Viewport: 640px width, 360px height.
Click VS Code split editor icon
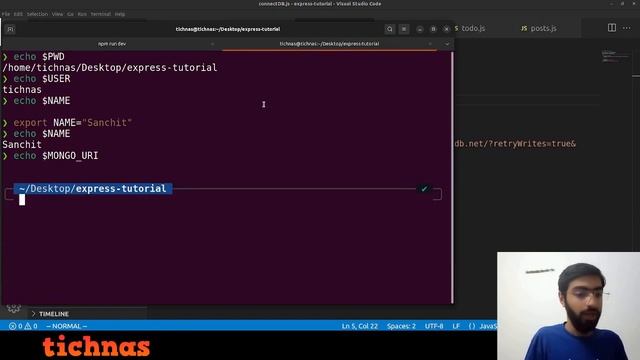tap(611, 28)
